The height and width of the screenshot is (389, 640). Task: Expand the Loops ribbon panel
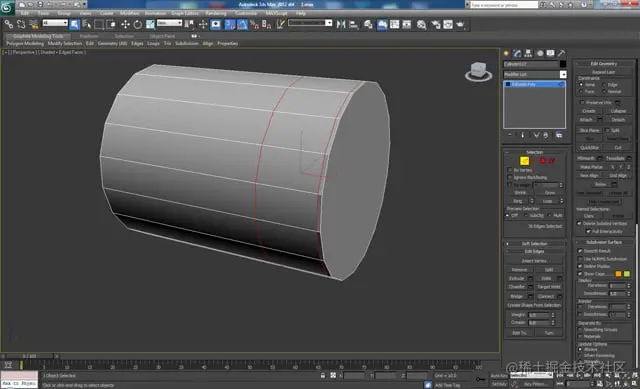click(153, 43)
